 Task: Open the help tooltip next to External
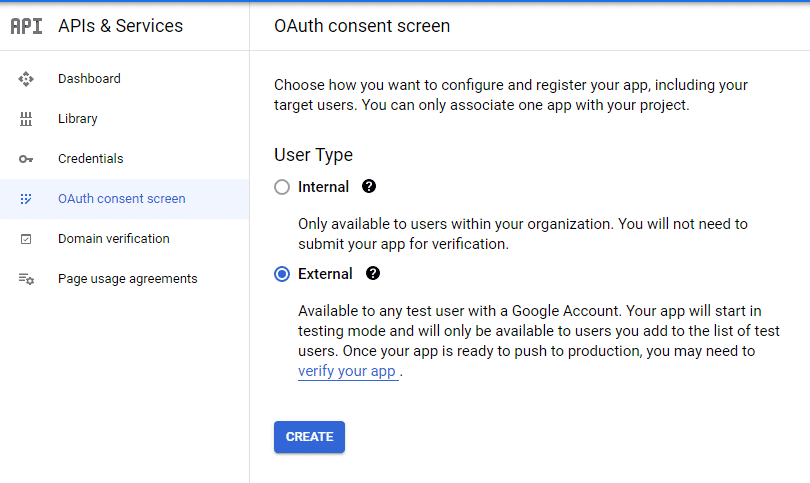373,274
